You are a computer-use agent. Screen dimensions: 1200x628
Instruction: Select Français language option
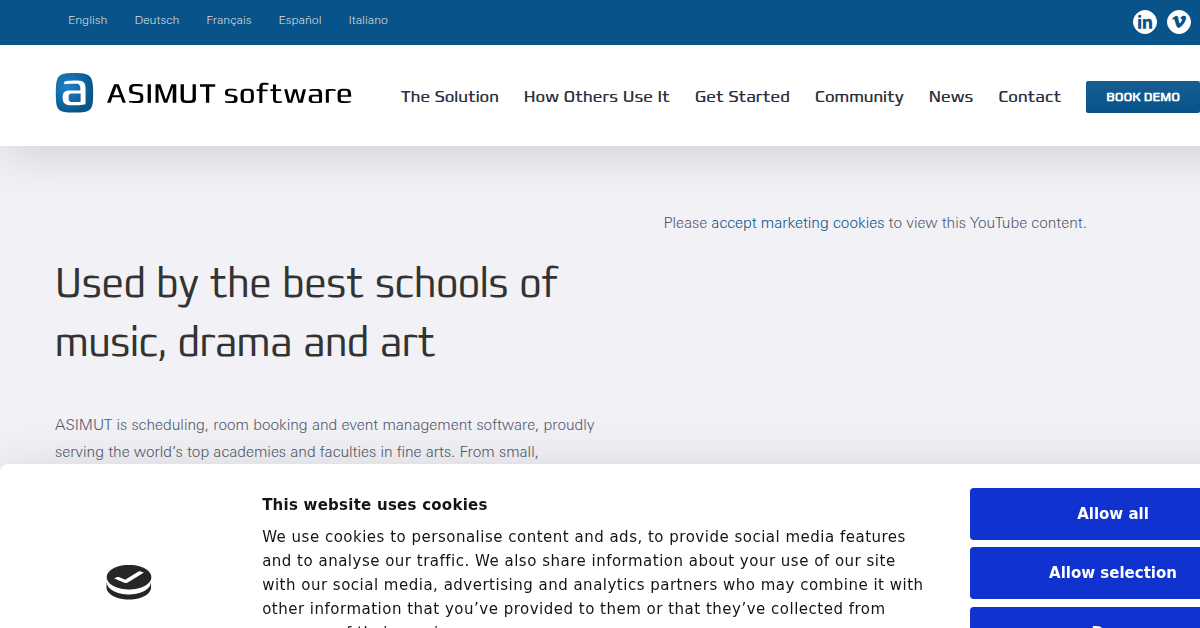[x=229, y=20]
